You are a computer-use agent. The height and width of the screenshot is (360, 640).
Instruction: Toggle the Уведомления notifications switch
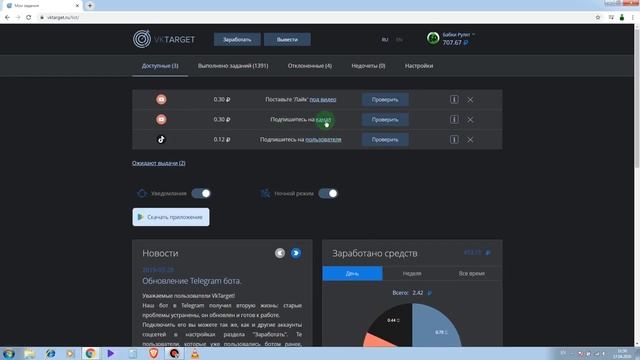pos(201,193)
